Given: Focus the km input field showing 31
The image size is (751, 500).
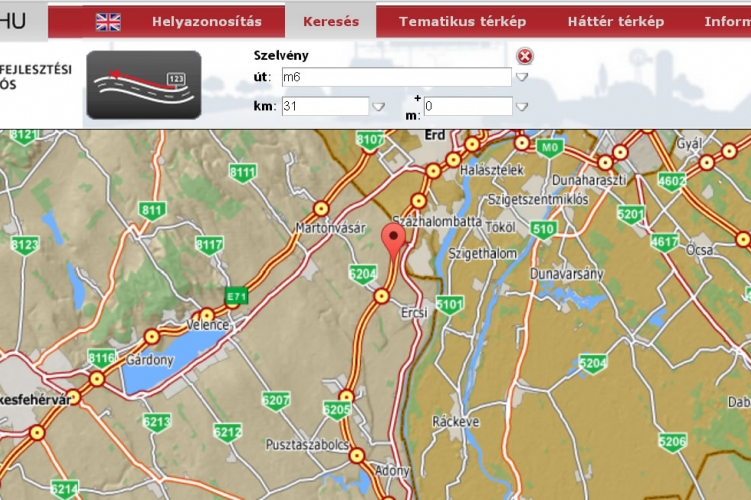Looking at the screenshot, I should click(325, 105).
